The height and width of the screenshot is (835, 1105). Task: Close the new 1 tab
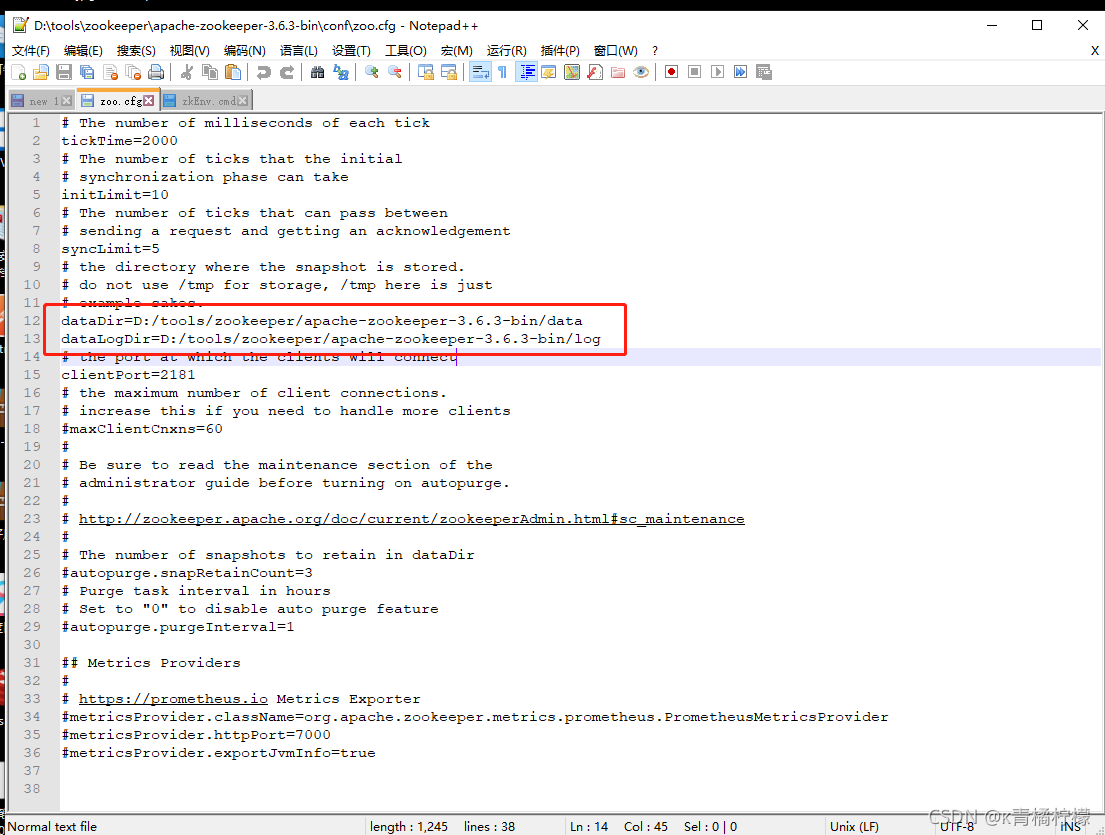pos(66,101)
